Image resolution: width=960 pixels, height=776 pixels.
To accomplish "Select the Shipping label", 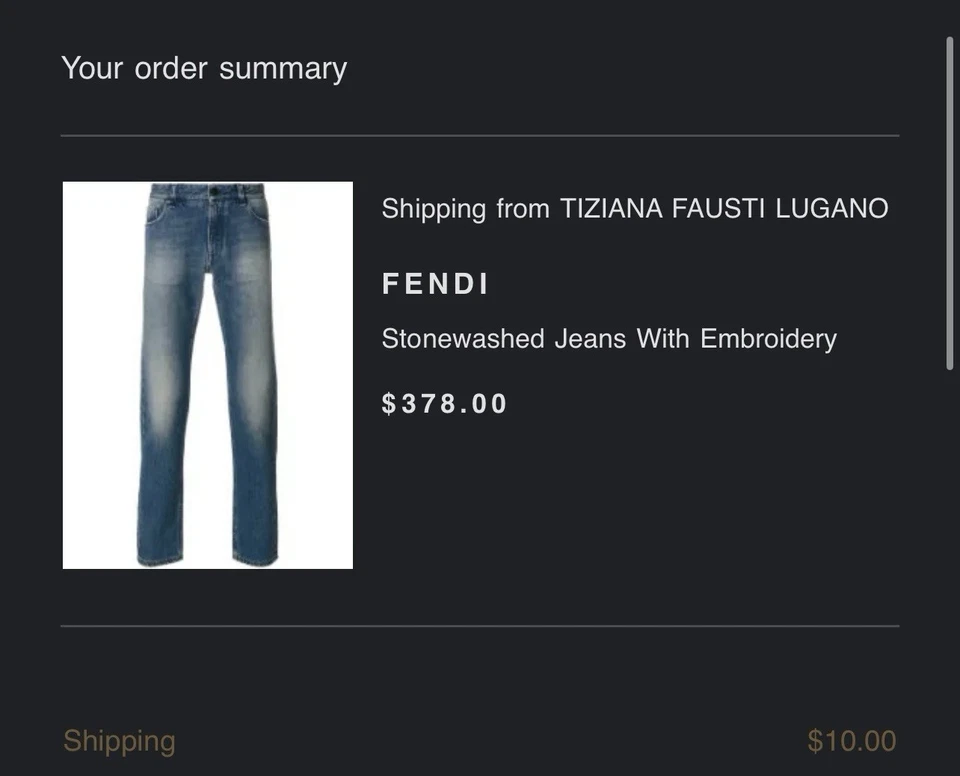I will pyautogui.click(x=119, y=740).
